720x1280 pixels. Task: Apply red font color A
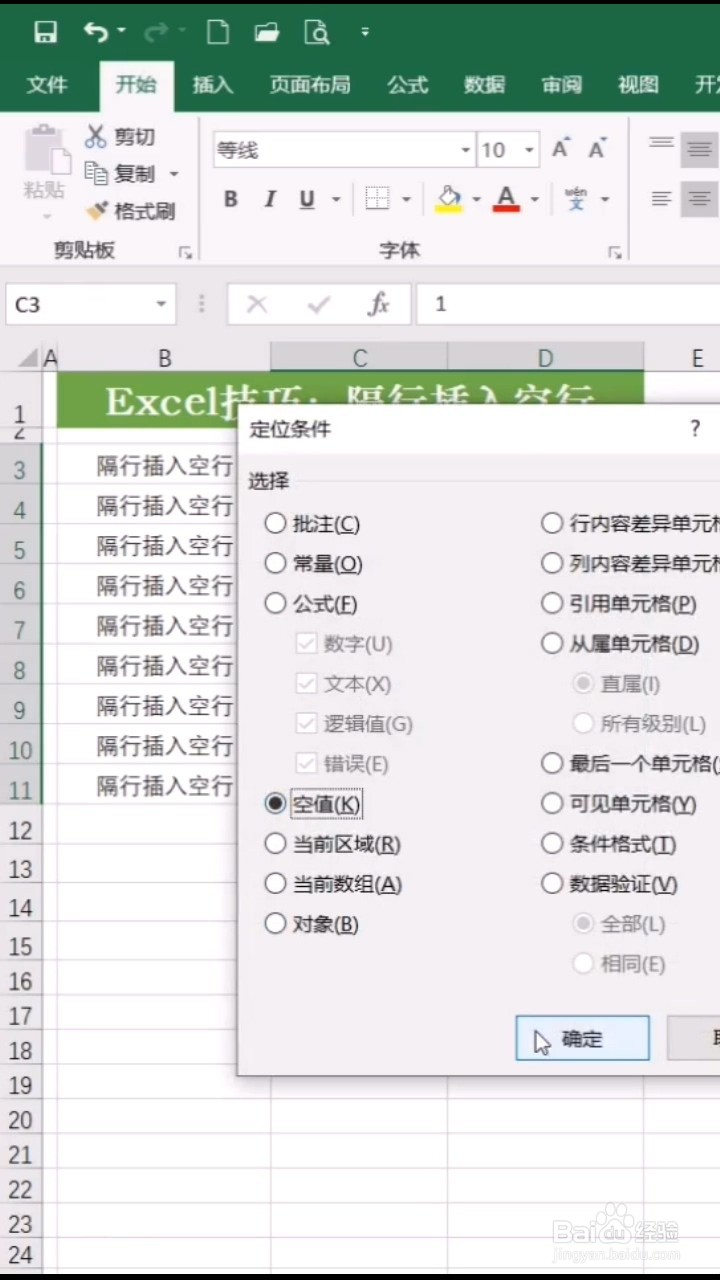506,198
